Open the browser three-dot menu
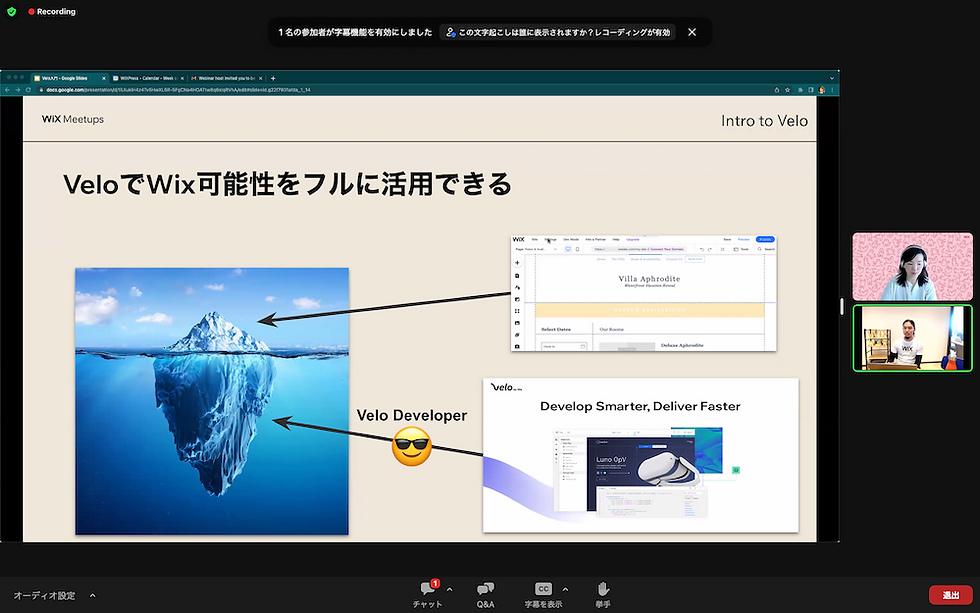 (x=832, y=90)
